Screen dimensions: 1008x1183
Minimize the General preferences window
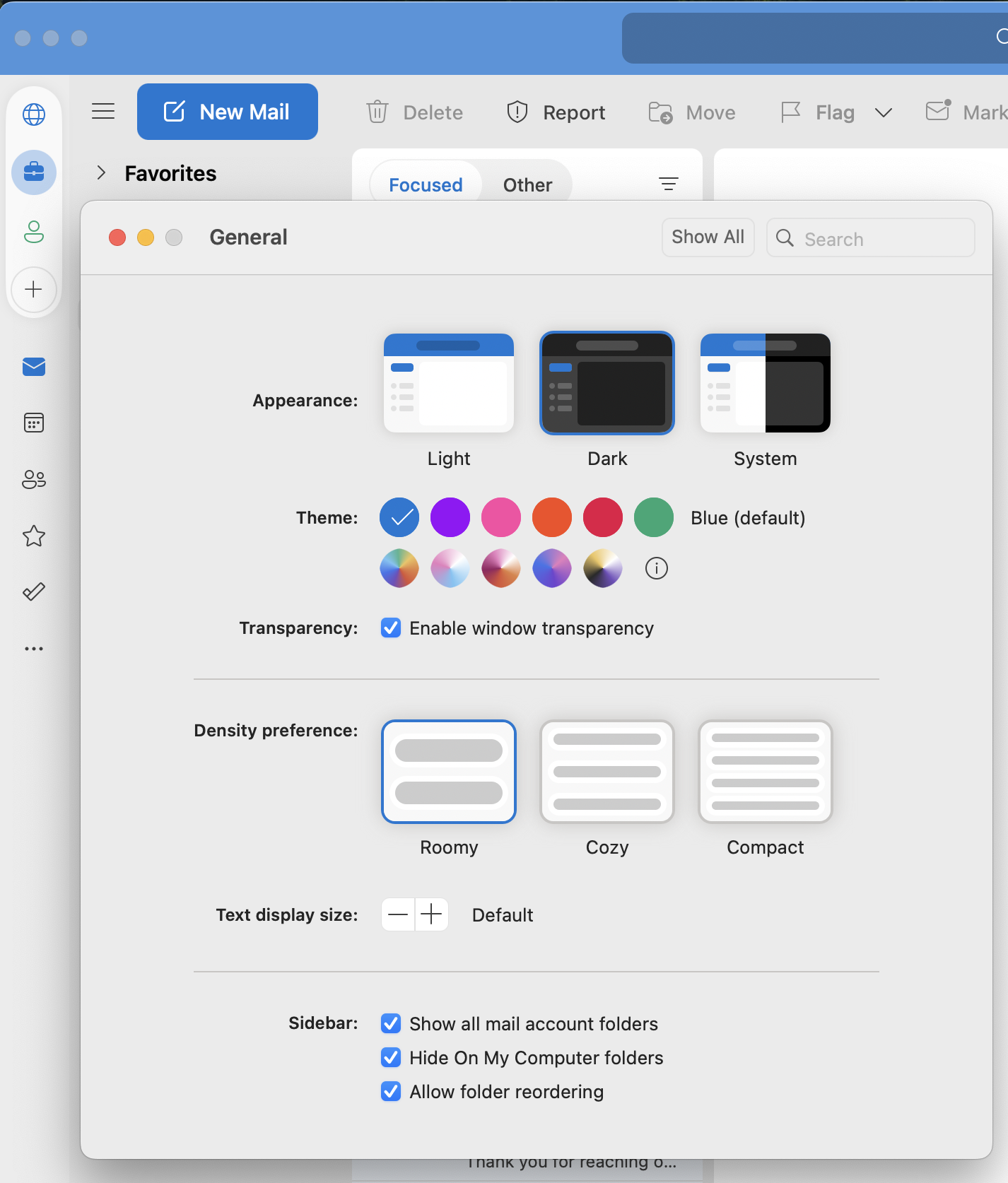click(x=146, y=237)
